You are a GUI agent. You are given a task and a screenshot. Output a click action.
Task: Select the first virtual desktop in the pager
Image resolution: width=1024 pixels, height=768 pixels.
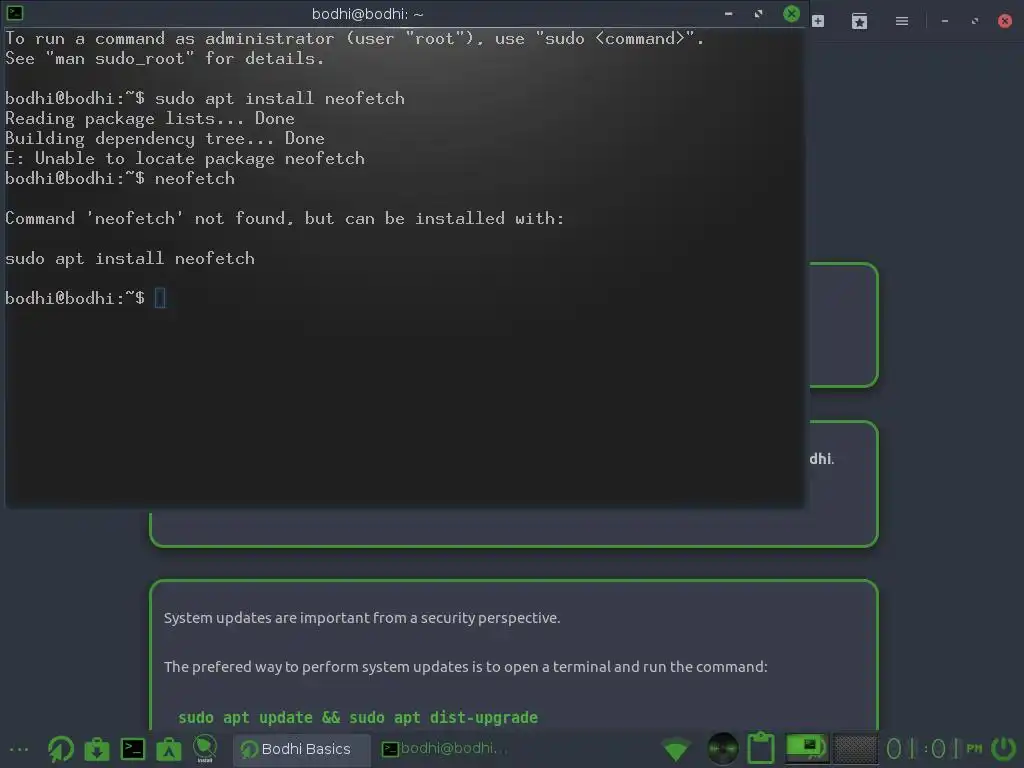(807, 748)
